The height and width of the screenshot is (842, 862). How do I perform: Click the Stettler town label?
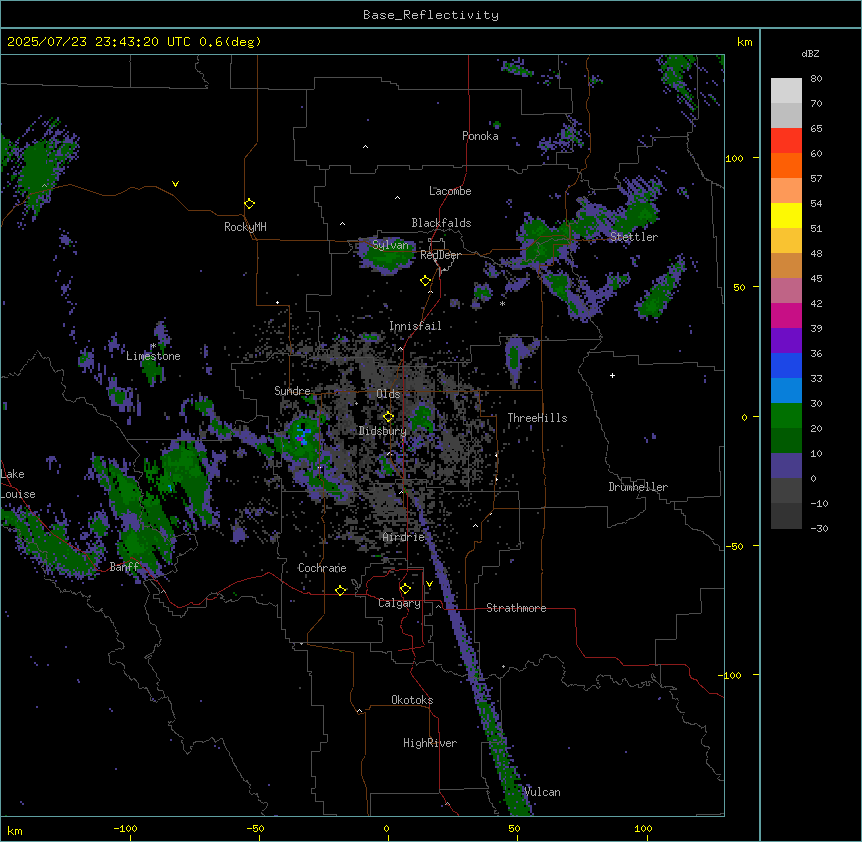point(634,237)
